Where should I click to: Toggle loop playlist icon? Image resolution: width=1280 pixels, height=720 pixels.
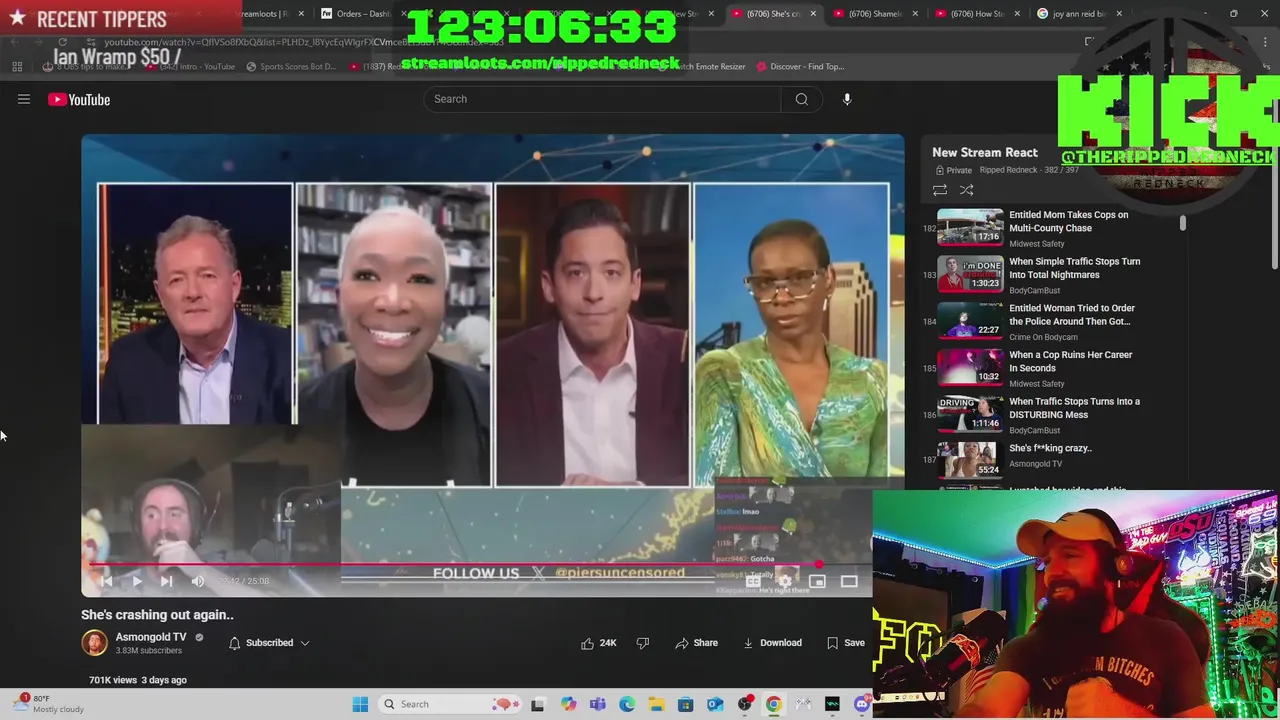[x=940, y=190]
